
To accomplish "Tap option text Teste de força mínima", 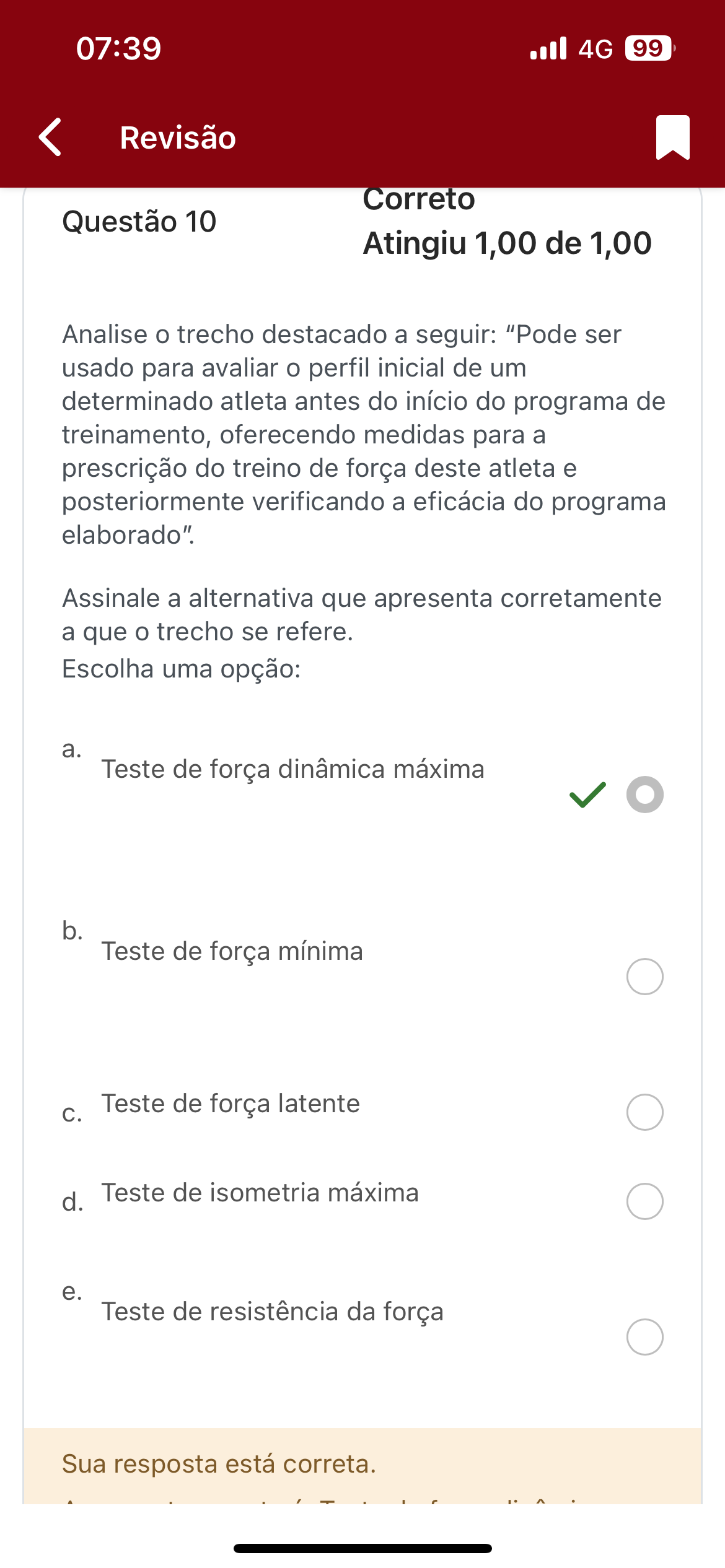I will [x=232, y=951].
